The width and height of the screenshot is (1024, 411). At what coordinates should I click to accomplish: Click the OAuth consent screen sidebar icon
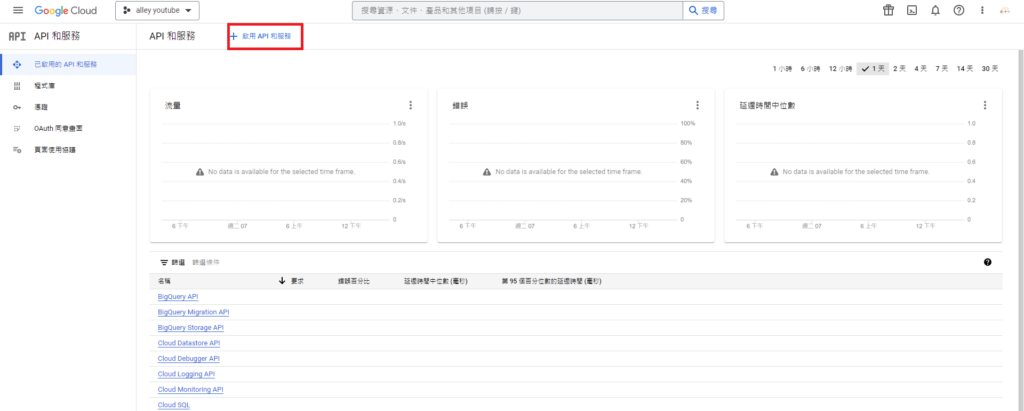(x=17, y=128)
